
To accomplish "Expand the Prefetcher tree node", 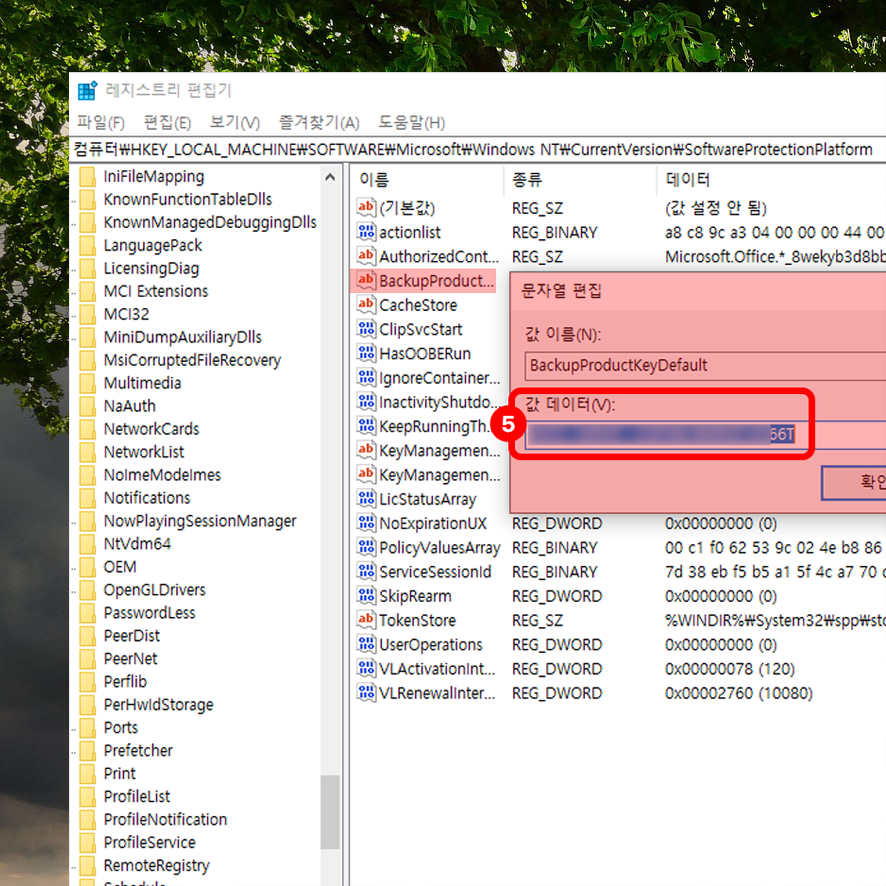I will pyautogui.click(x=73, y=753).
